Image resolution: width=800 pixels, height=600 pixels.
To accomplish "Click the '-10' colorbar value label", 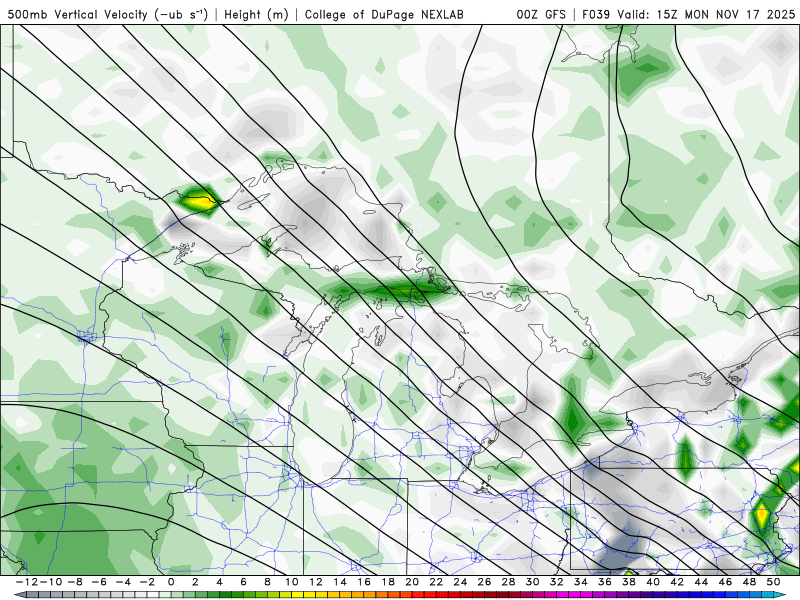I will pos(50,582).
